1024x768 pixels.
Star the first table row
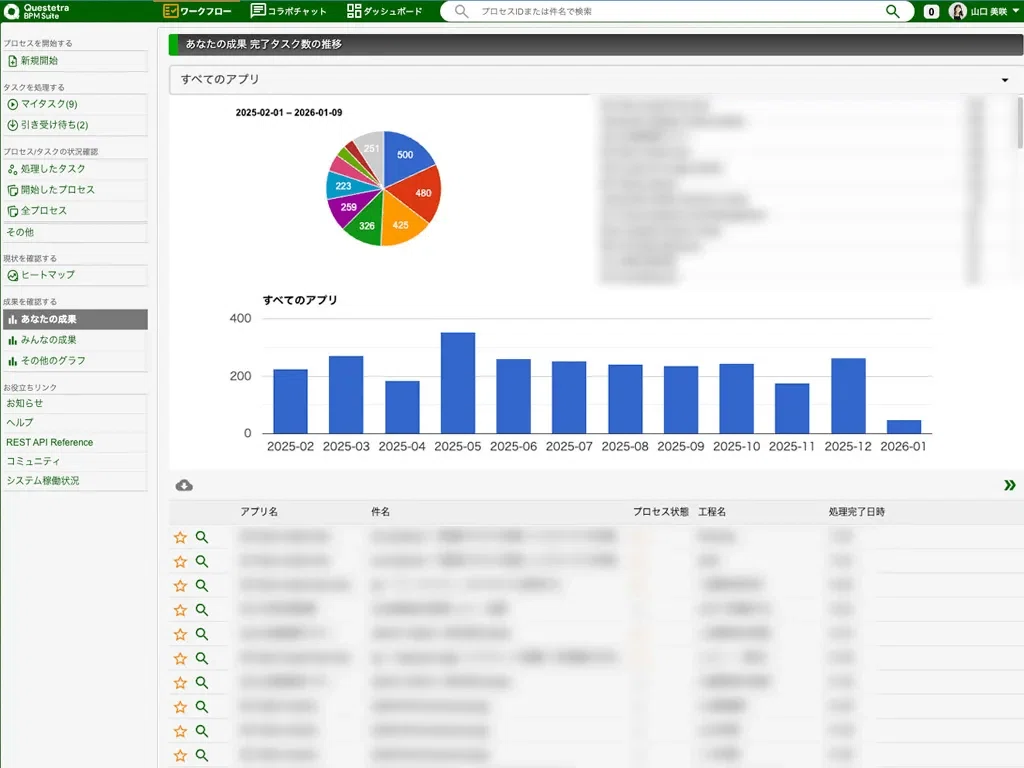click(180, 537)
